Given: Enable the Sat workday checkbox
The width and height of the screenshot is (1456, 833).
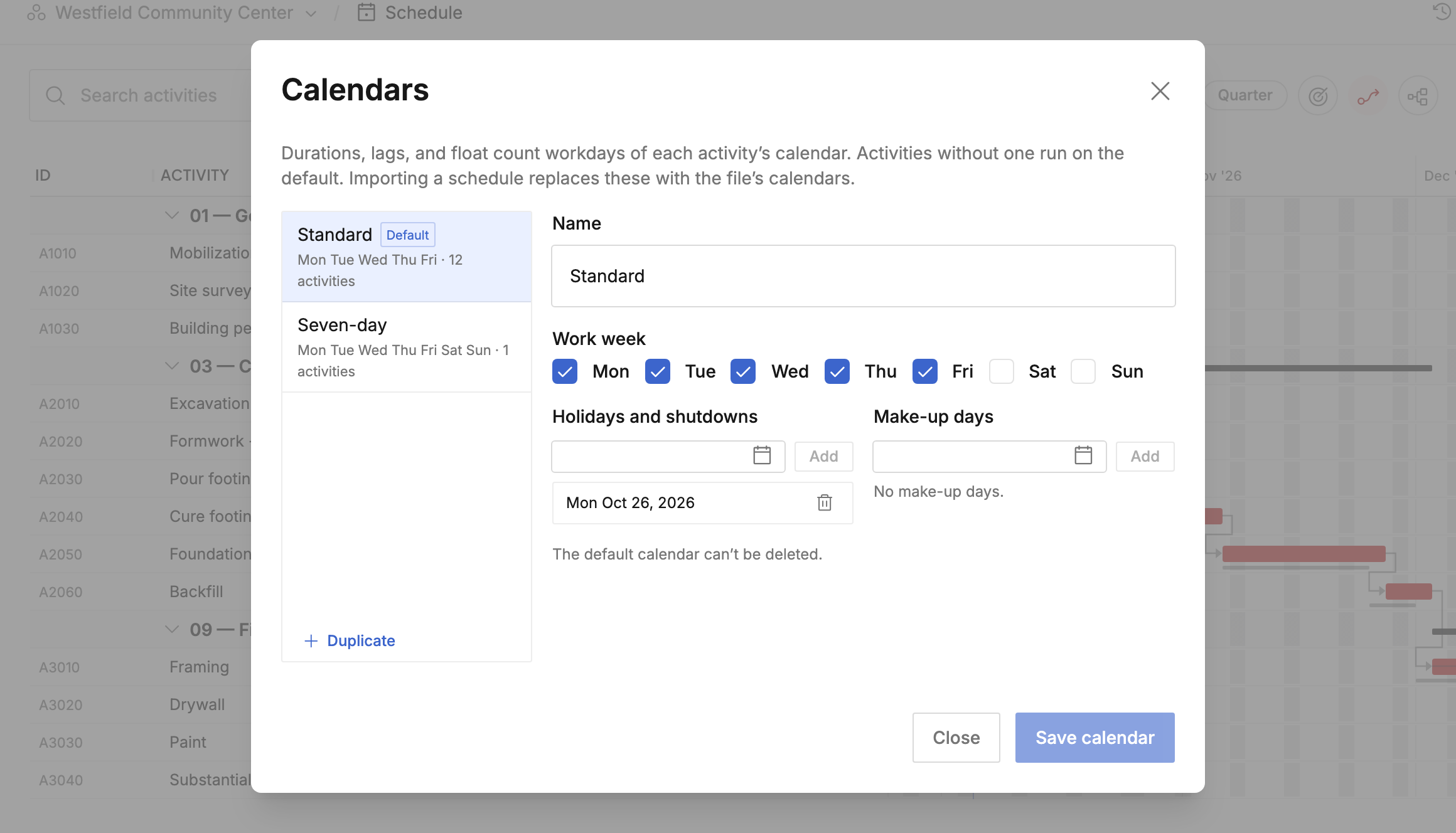Looking at the screenshot, I should pyautogui.click(x=1002, y=371).
